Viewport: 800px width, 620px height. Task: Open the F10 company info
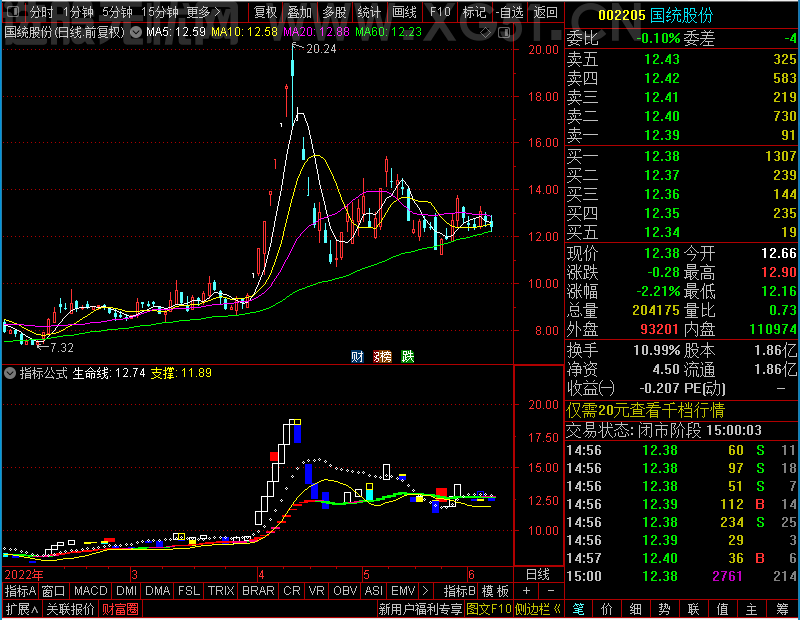click(440, 12)
